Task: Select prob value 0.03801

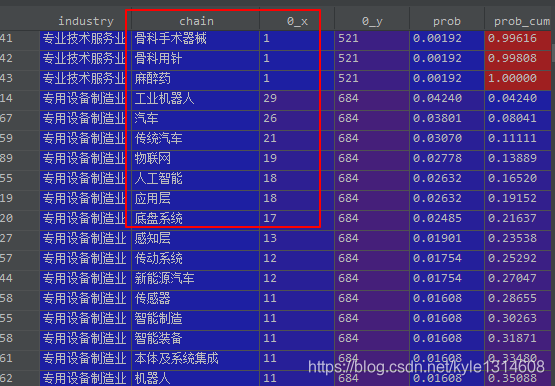Action: pyautogui.click(x=447, y=119)
